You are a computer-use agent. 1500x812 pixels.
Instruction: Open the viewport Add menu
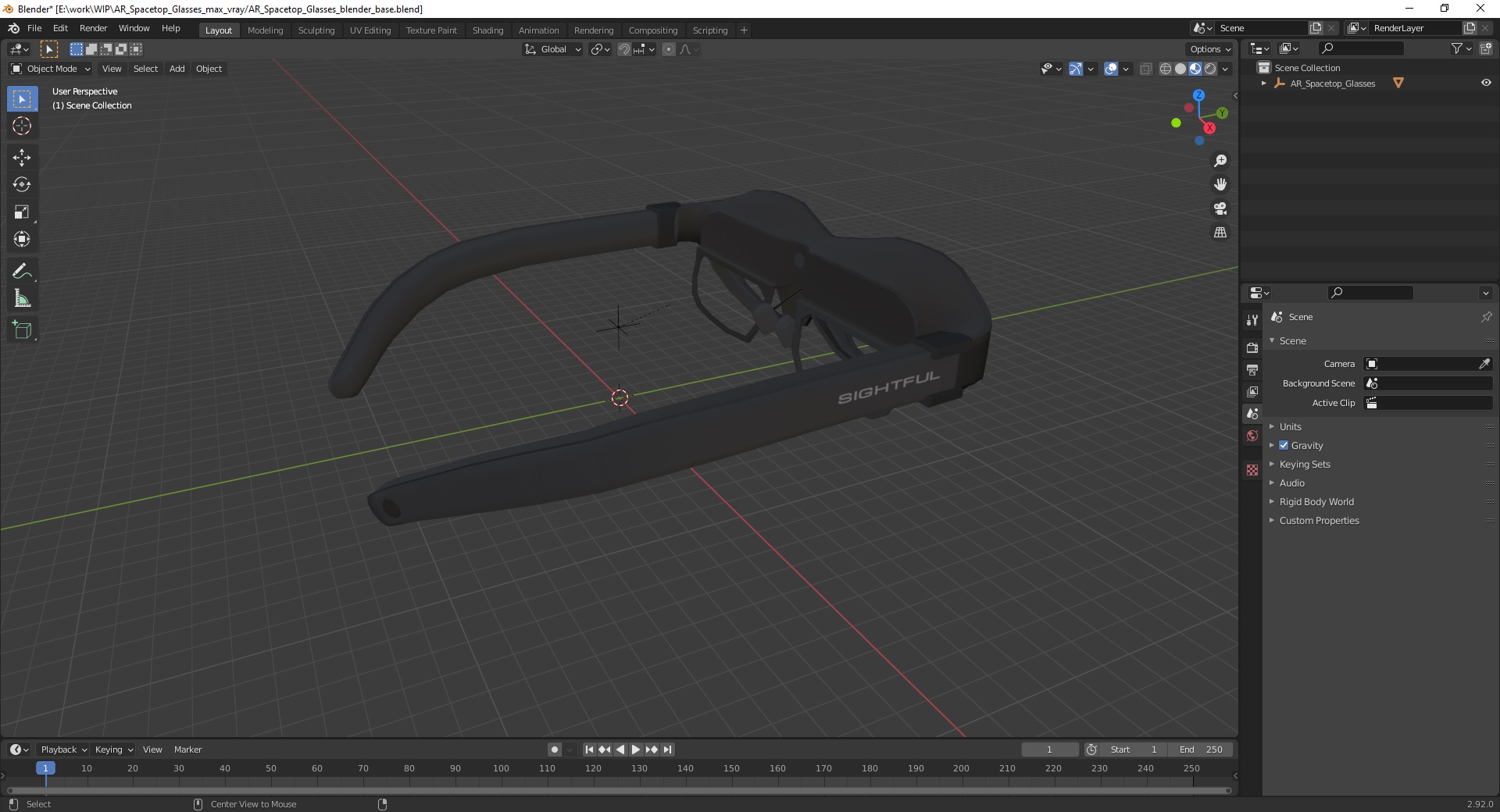point(177,69)
